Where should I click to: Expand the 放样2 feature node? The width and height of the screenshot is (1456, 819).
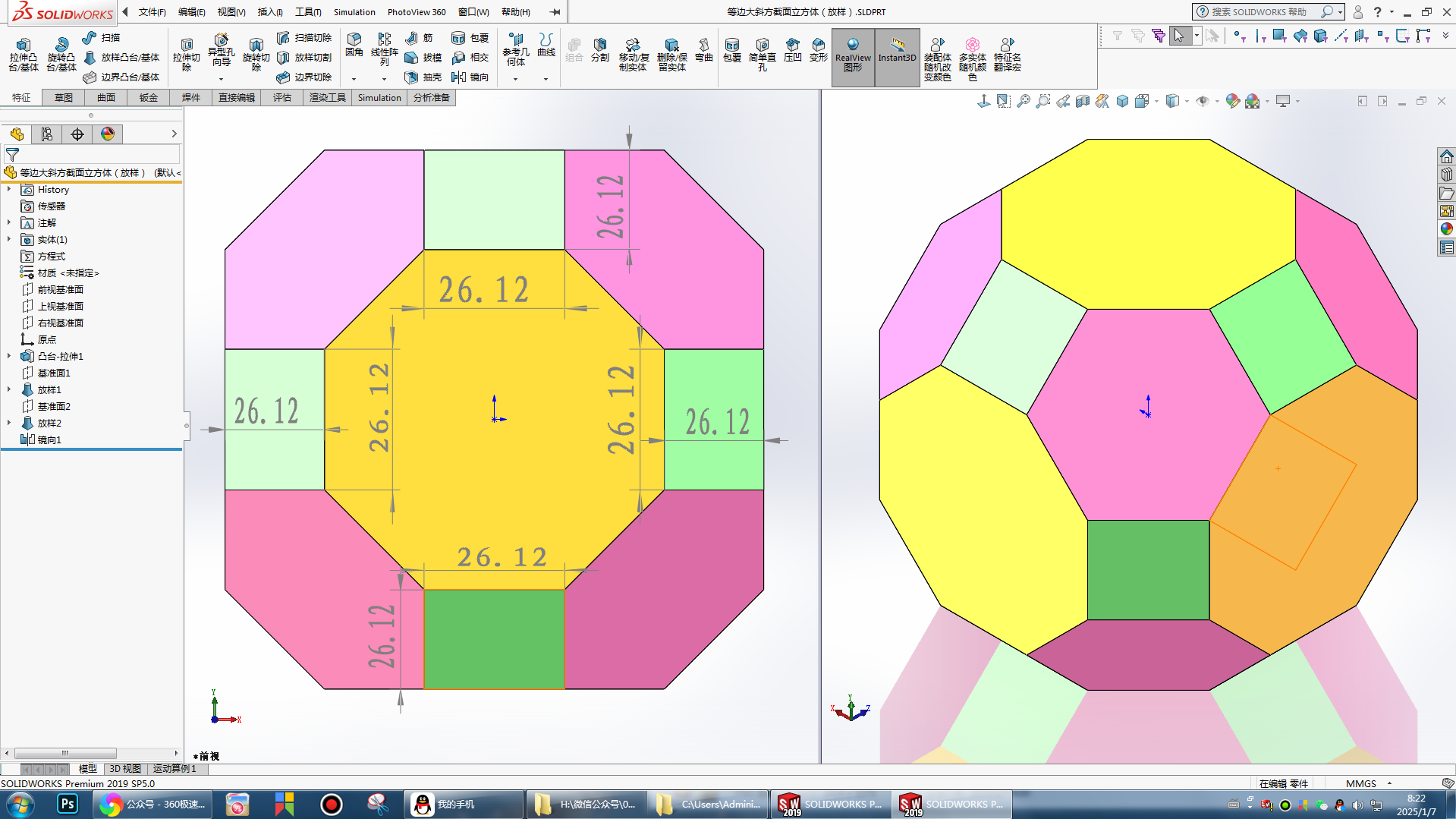tap(9, 423)
